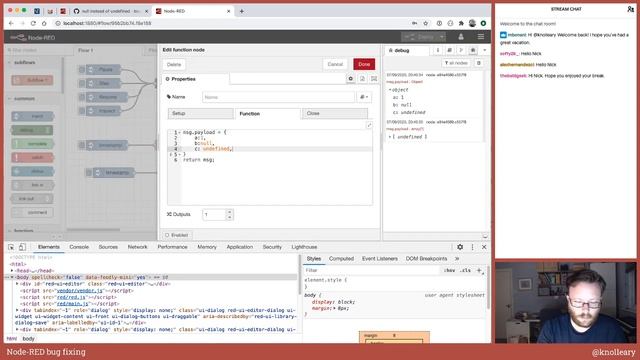Screen dimensions: 640x360
Task: Open node appearance icon in Properties
Action: click(374, 79)
